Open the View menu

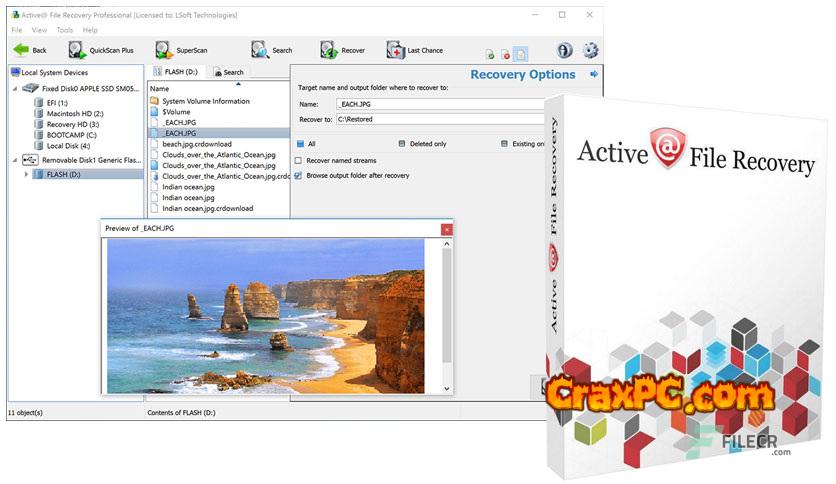[x=39, y=30]
